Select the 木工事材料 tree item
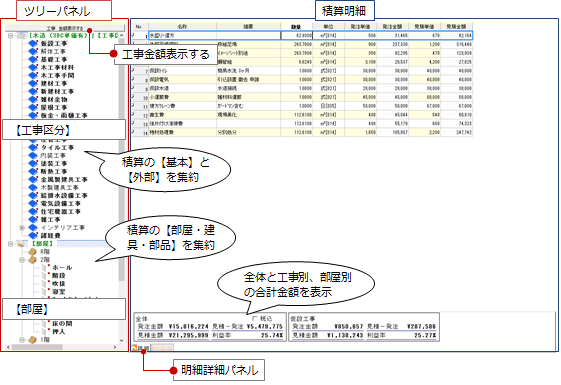Screen dimensions: 561x385 pyautogui.click(x=57, y=67)
